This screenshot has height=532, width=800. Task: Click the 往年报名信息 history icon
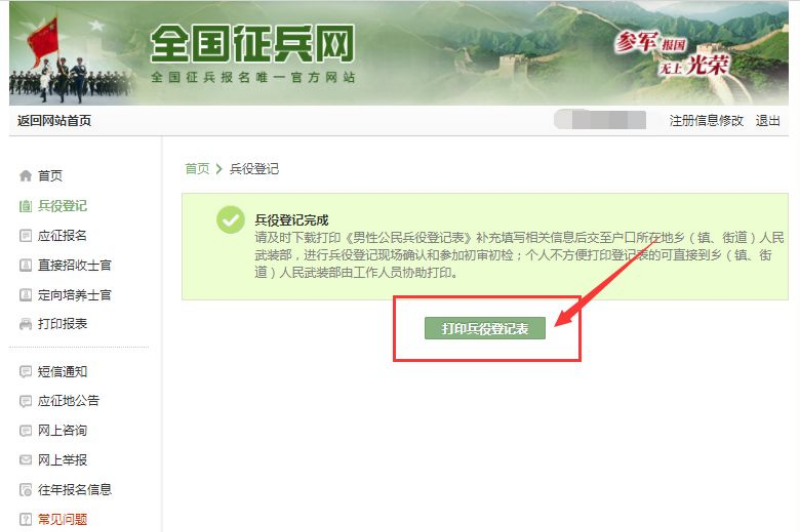tap(26, 490)
